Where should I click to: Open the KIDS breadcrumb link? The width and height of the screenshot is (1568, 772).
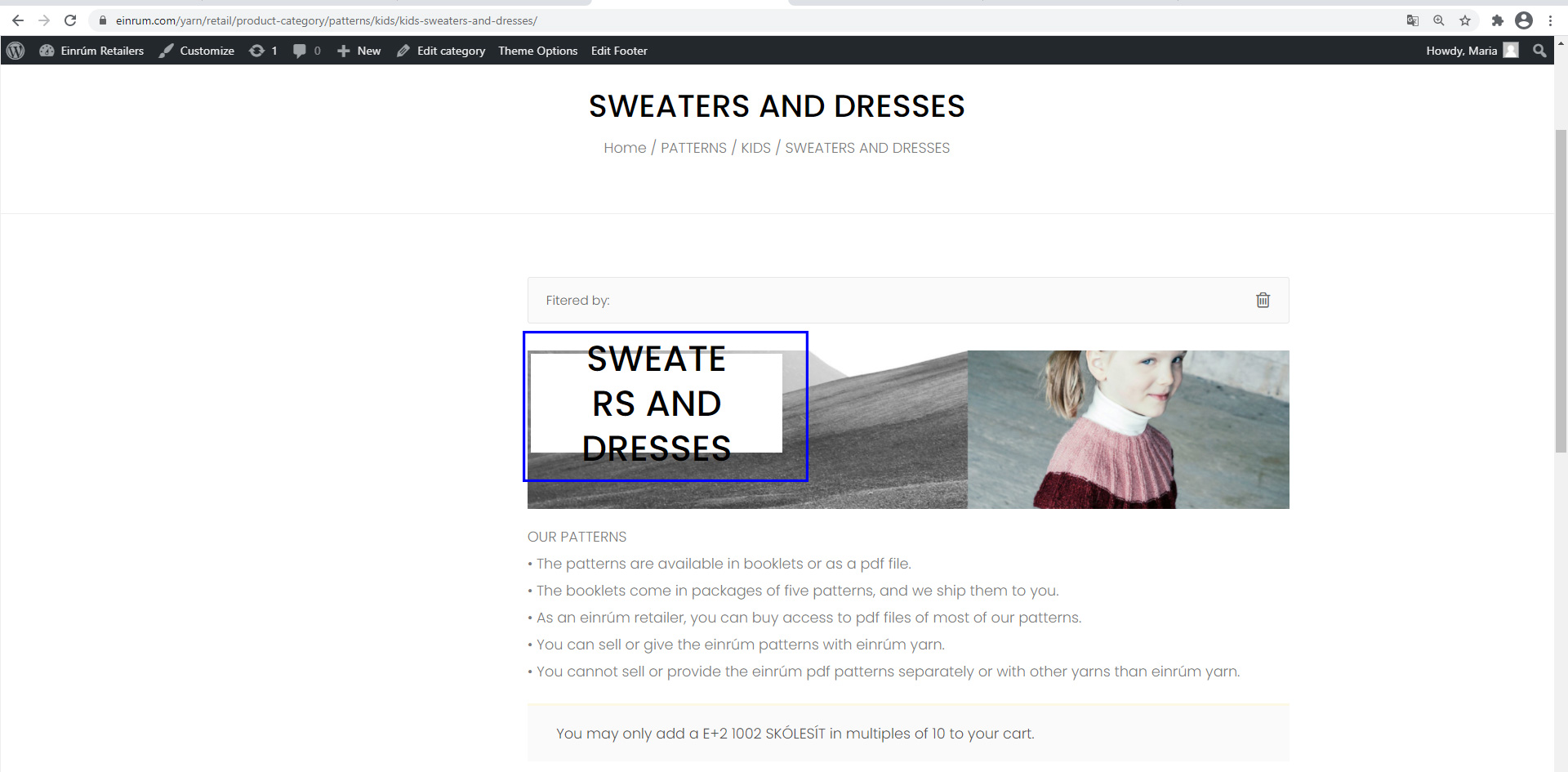755,148
